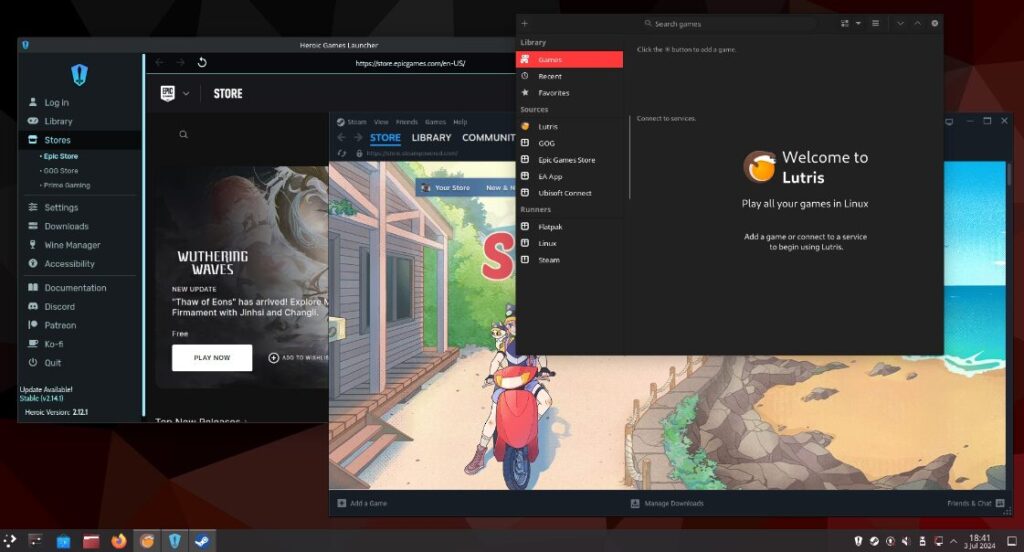1024x552 pixels.
Task: Click PLAY NOW for Wuthering Waves
Action: 212,358
